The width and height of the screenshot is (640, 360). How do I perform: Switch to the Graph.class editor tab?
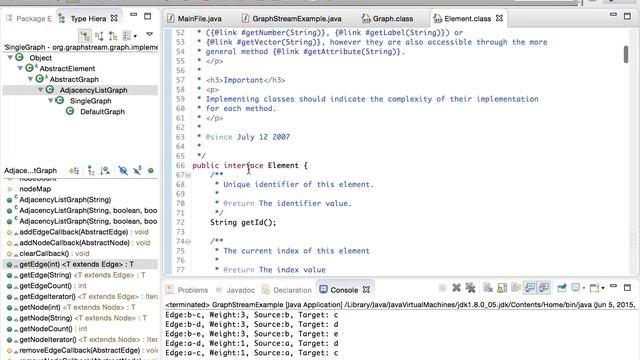(x=387, y=18)
